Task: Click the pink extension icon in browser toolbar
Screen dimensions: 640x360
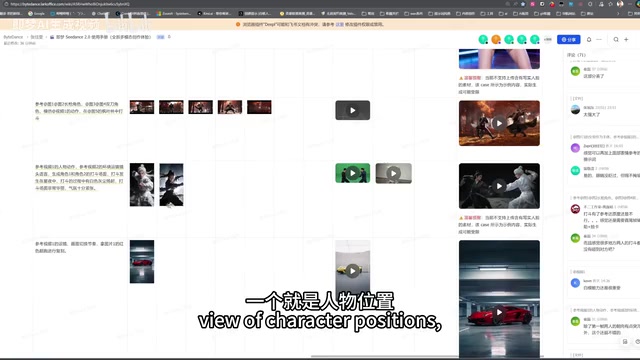Action: (x=533, y=4)
